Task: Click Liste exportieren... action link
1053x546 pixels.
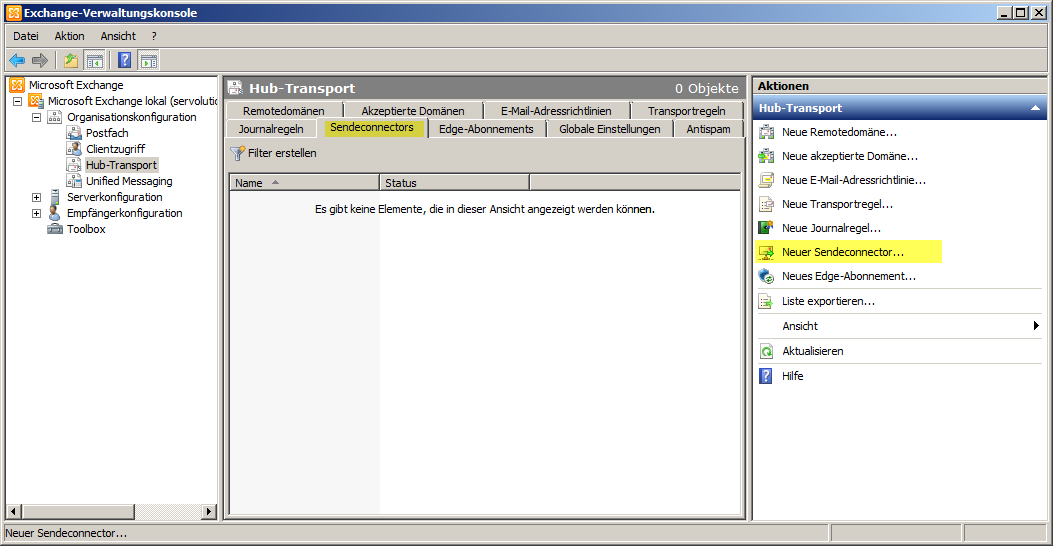Action: click(828, 302)
